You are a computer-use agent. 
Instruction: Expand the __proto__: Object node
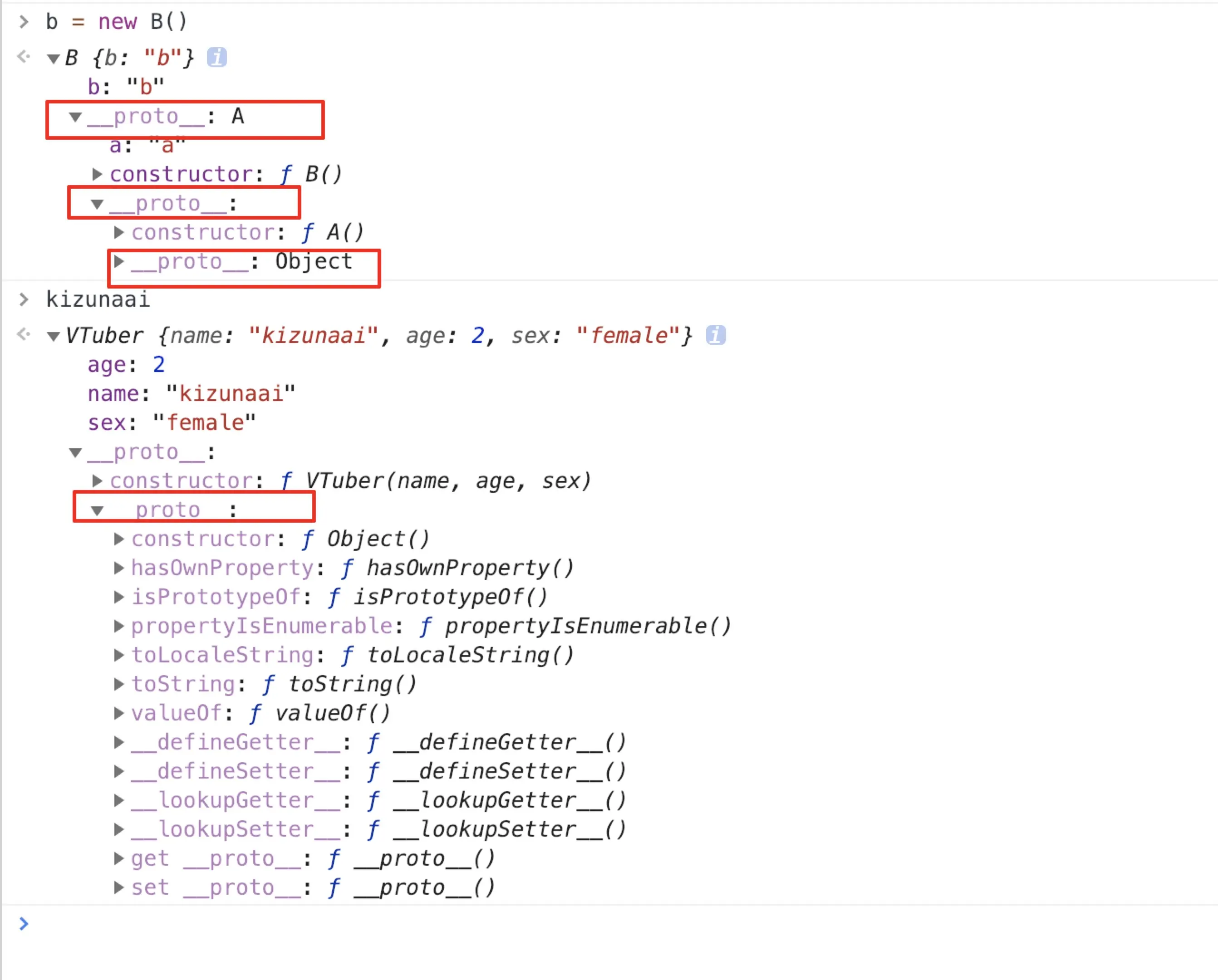point(118,261)
